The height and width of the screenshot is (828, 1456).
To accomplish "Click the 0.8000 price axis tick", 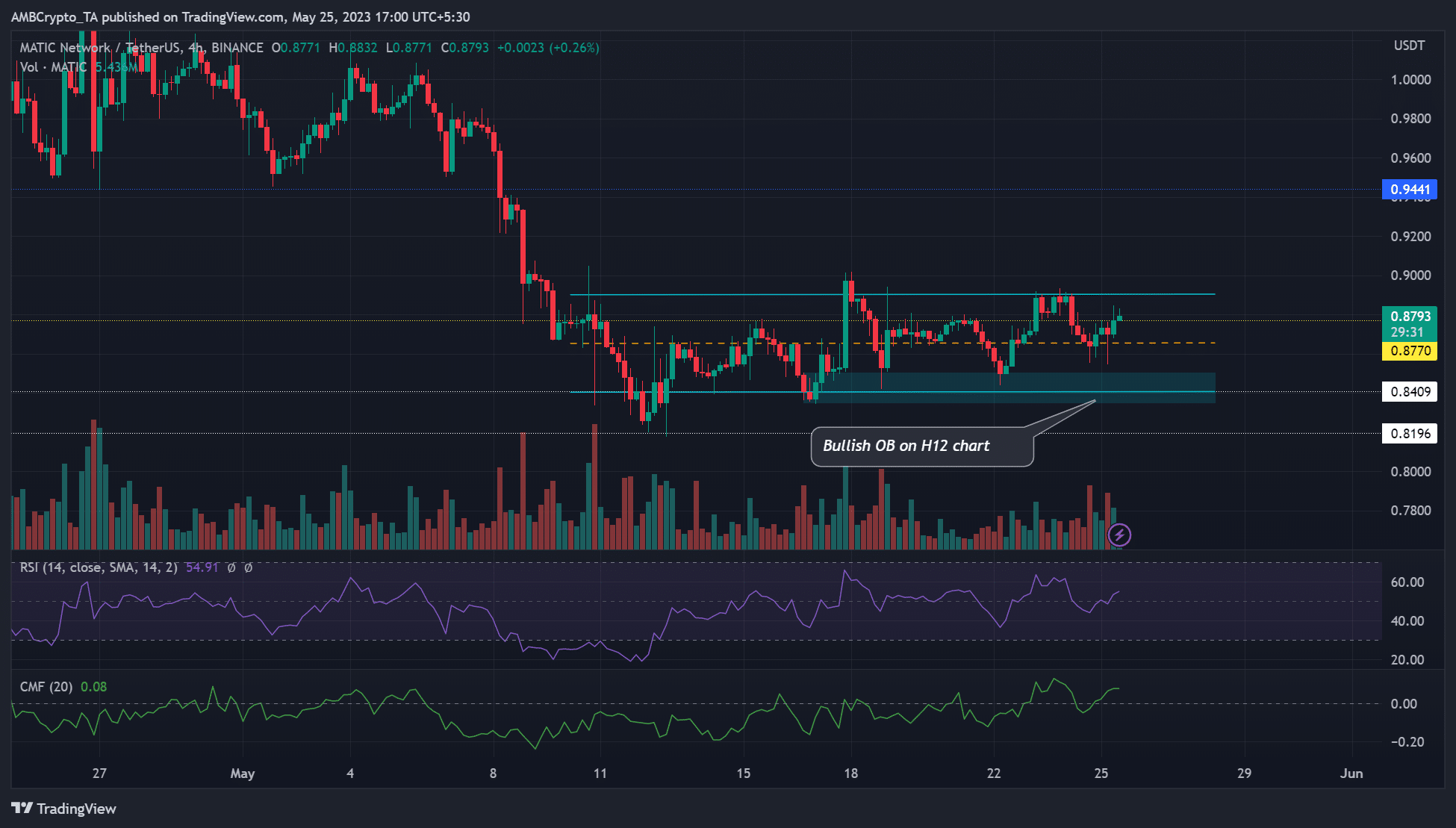I will 1410,472.
